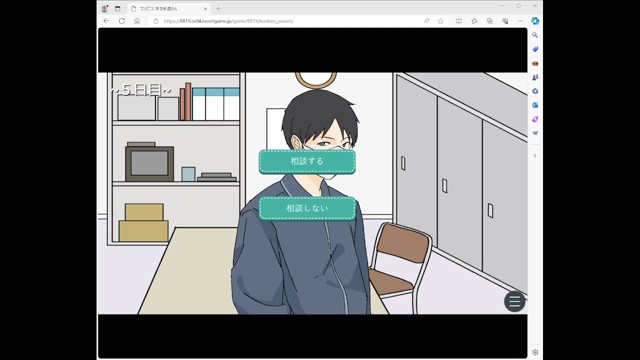Open the sidebar tools briefcase icon
640x360 pixels.
(x=535, y=63)
